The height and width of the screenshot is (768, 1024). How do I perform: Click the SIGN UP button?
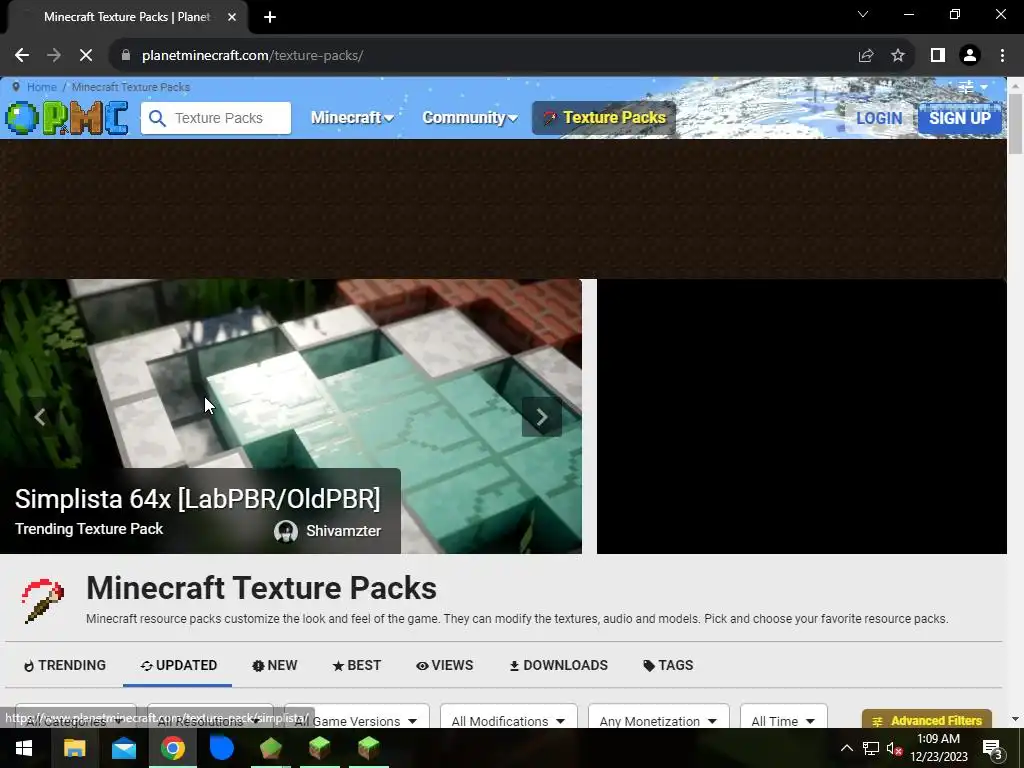click(959, 118)
